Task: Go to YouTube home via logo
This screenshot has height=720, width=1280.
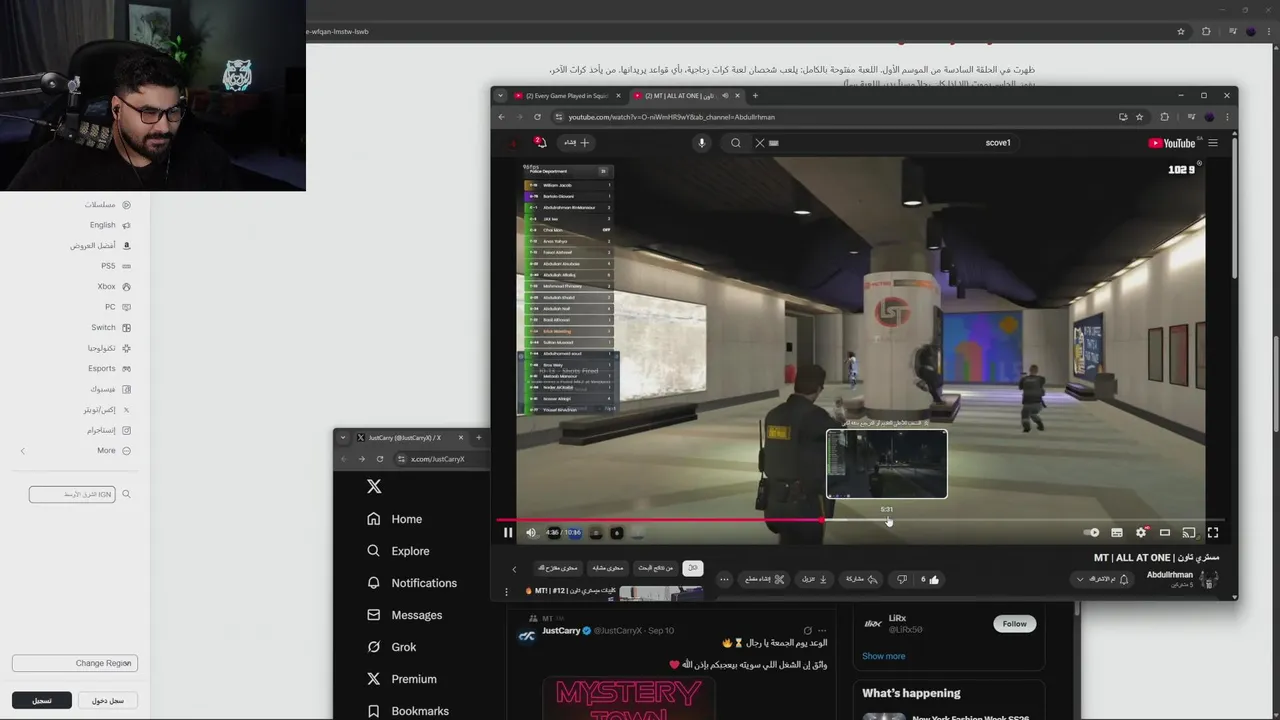Action: pos(1172,143)
